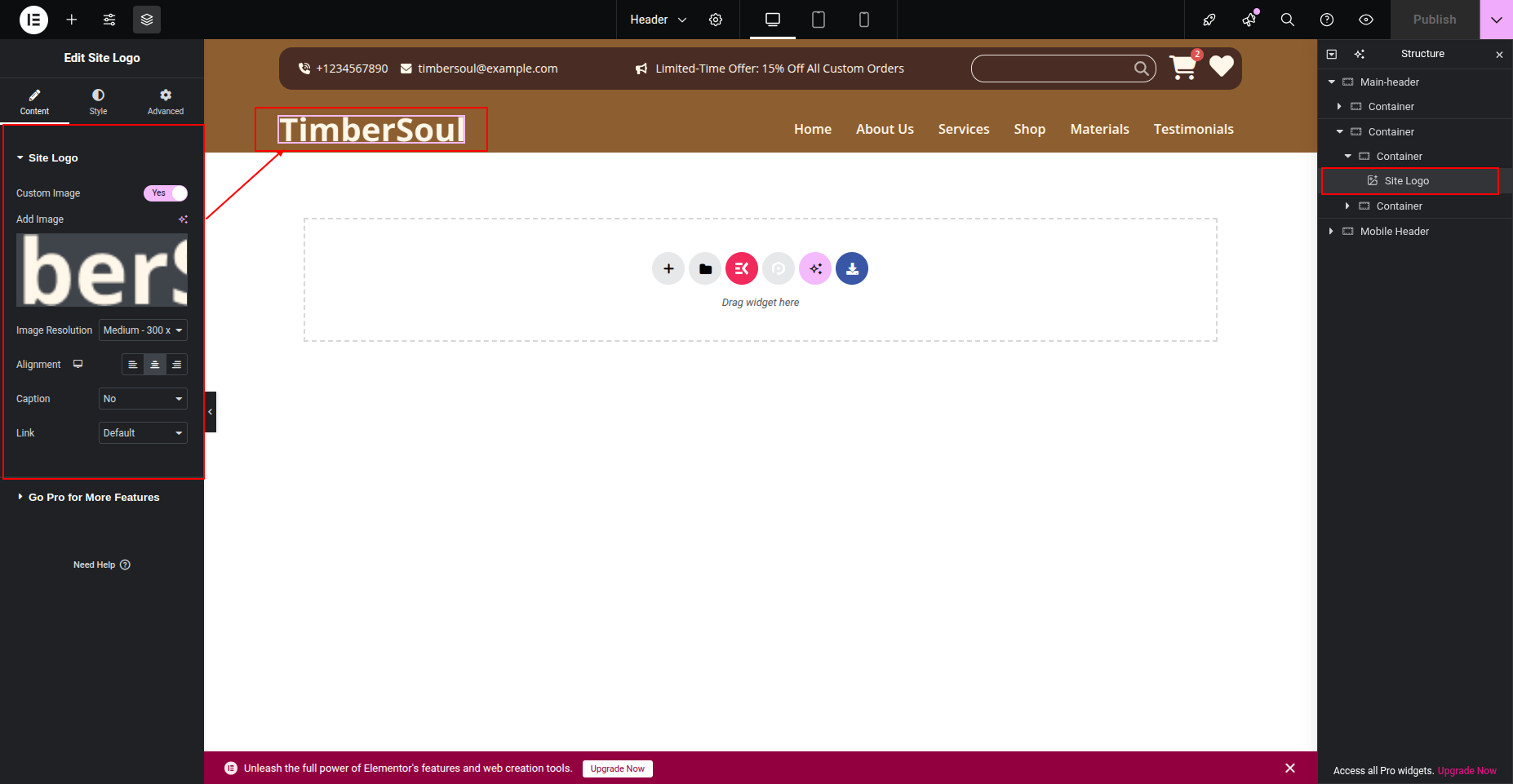Switch to the Advanced tab
Image resolution: width=1513 pixels, height=784 pixels.
166,102
